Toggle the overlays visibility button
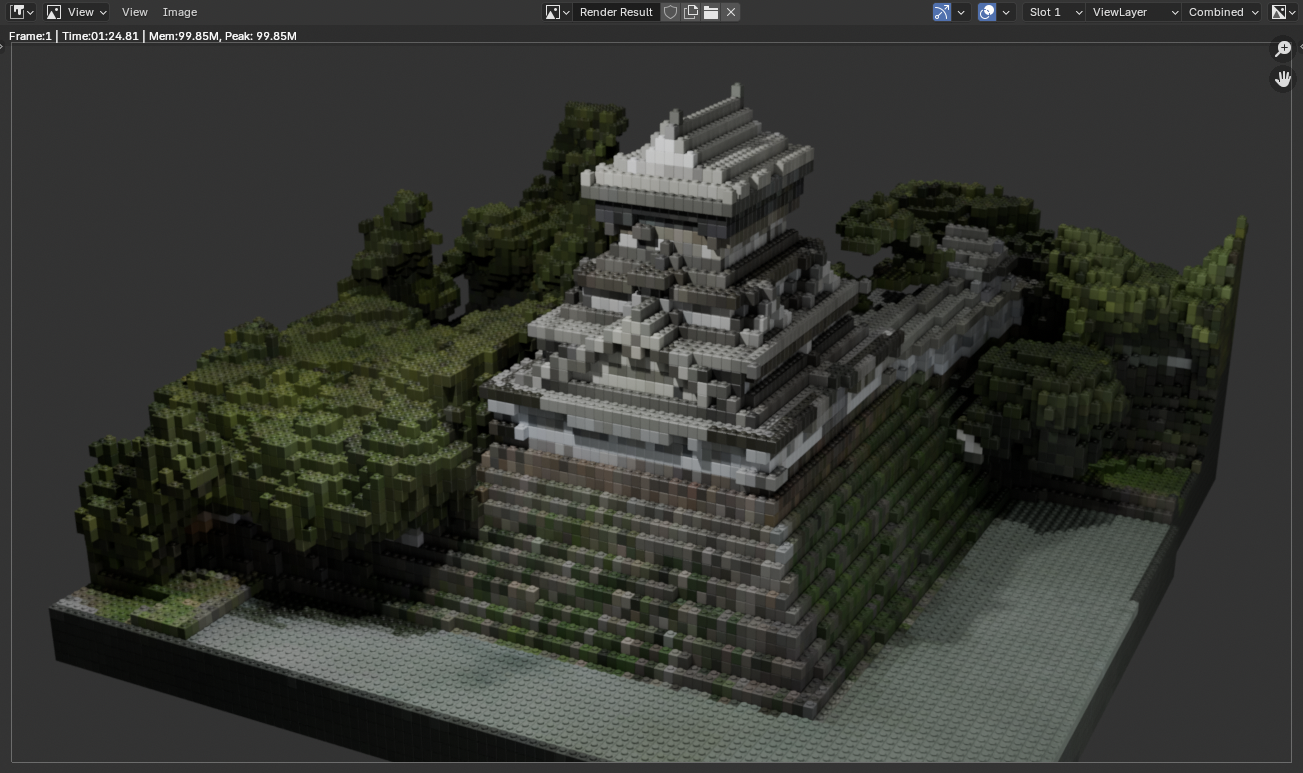This screenshot has height=773, width=1303. (x=987, y=12)
